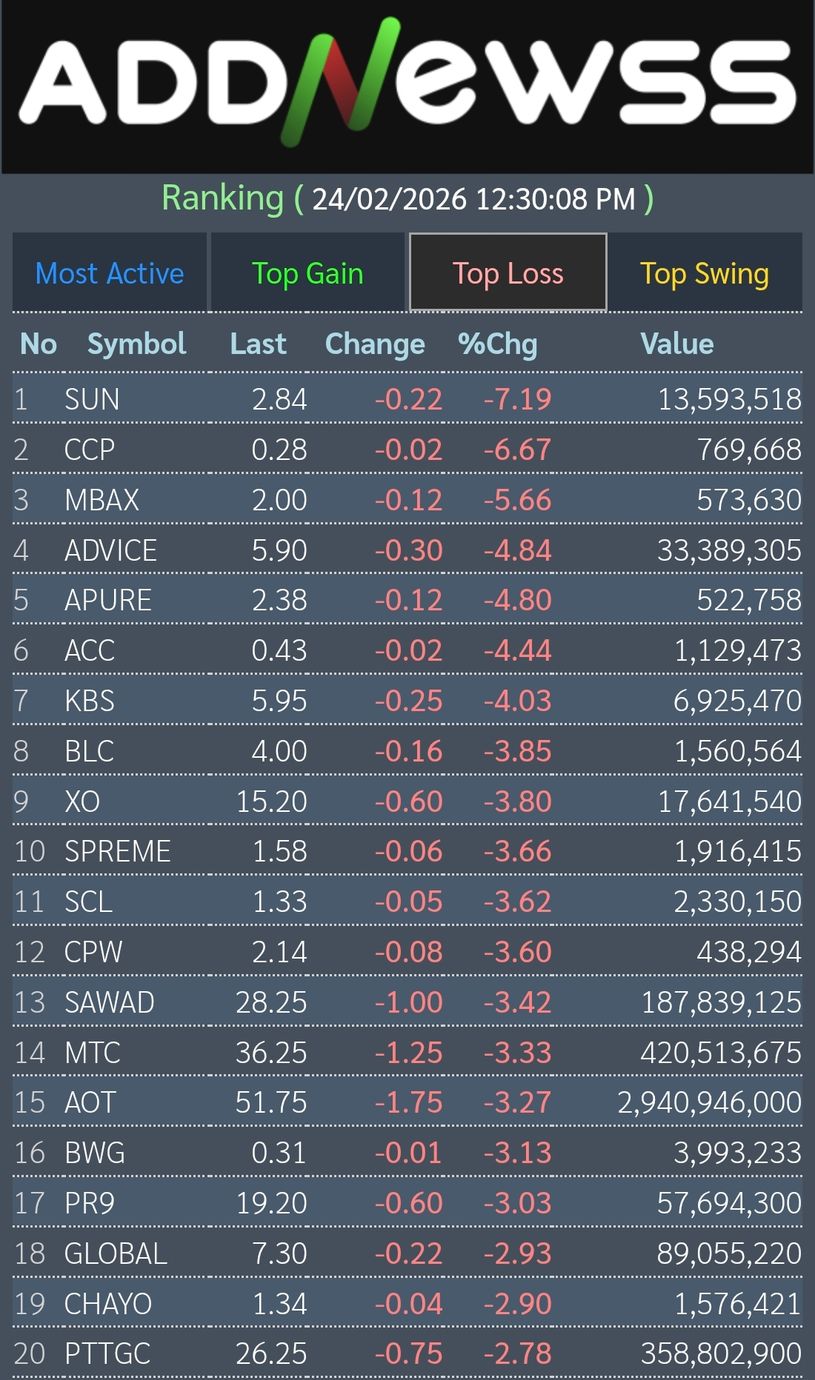815x1380 pixels.
Task: Select the KBS symbol row
Action: tap(89, 701)
